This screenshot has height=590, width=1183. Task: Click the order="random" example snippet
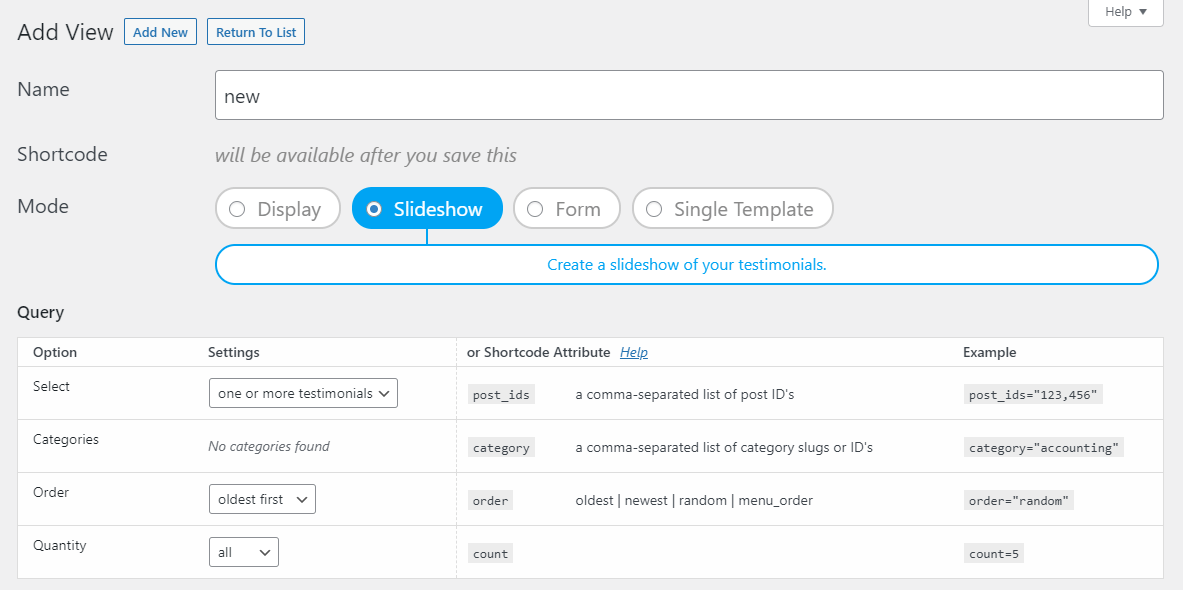pos(1019,500)
